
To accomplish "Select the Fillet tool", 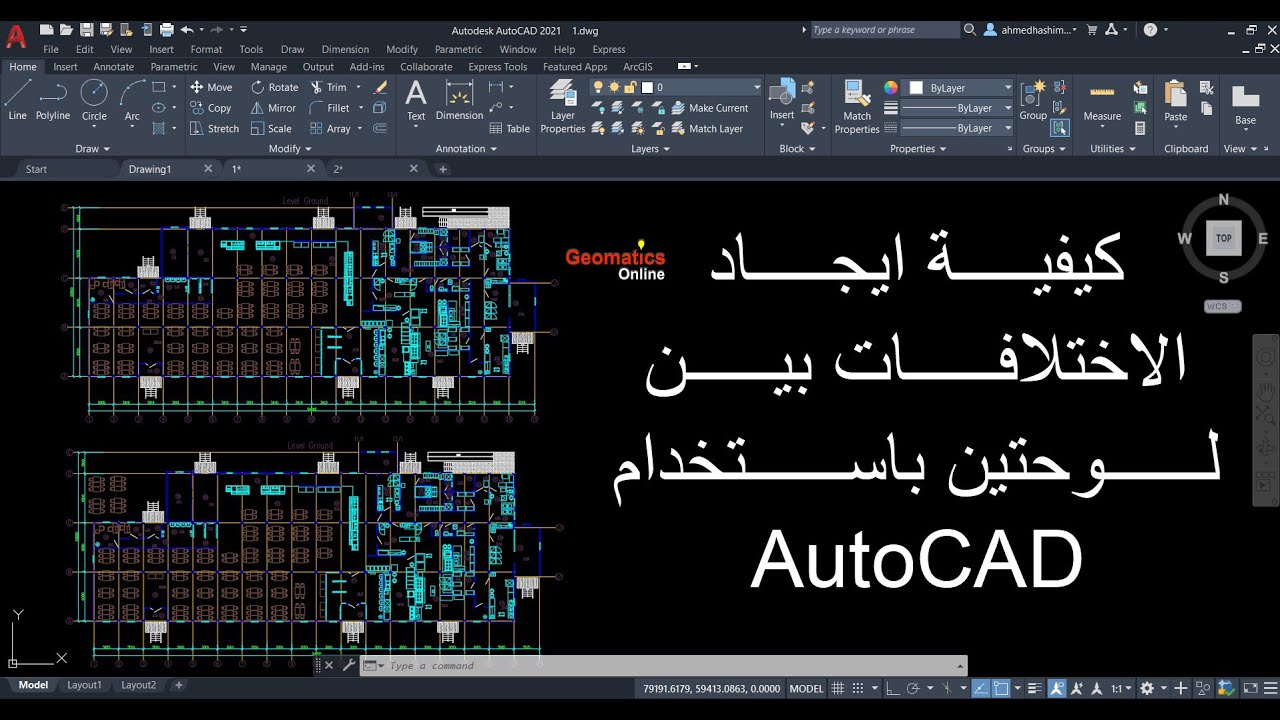I will 330,108.
